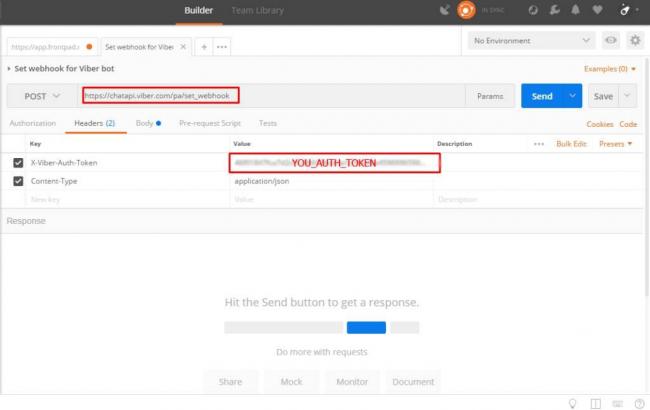Click the empty Description field in new row
Viewport: 650px width, 410px height.
coord(538,199)
